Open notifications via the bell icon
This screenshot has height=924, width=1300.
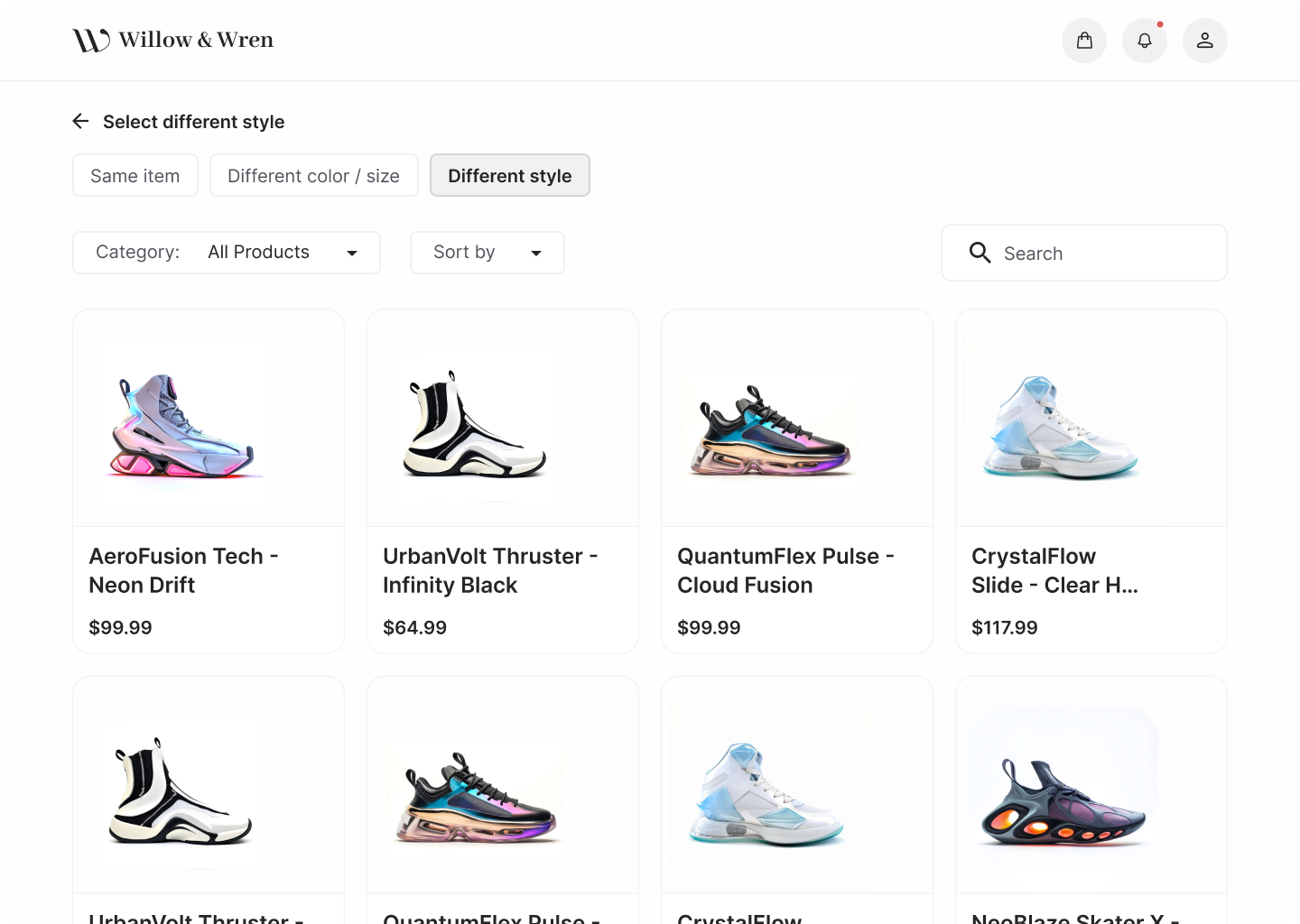[x=1145, y=40]
